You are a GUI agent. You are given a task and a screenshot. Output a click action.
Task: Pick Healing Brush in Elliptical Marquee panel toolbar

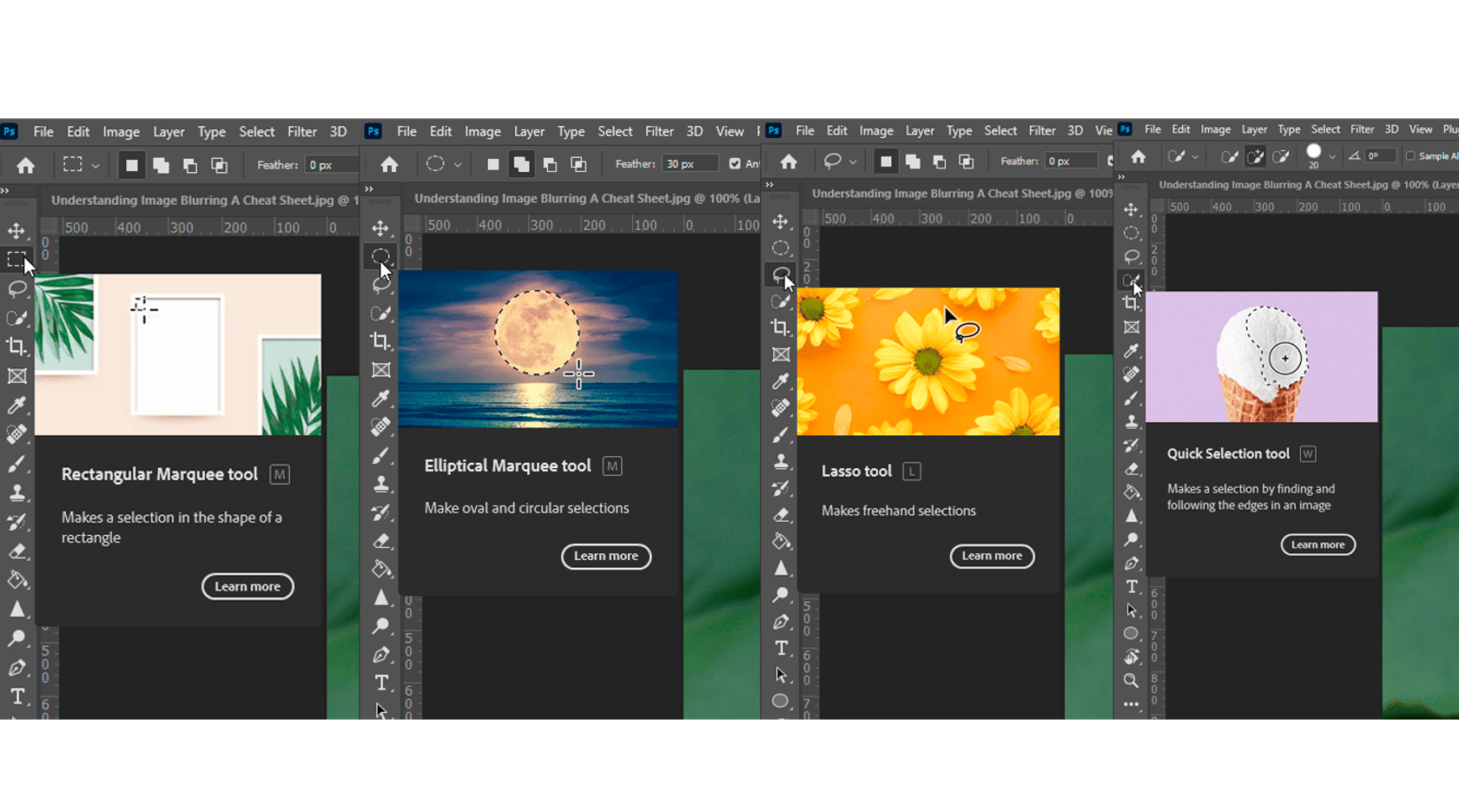[x=380, y=427]
